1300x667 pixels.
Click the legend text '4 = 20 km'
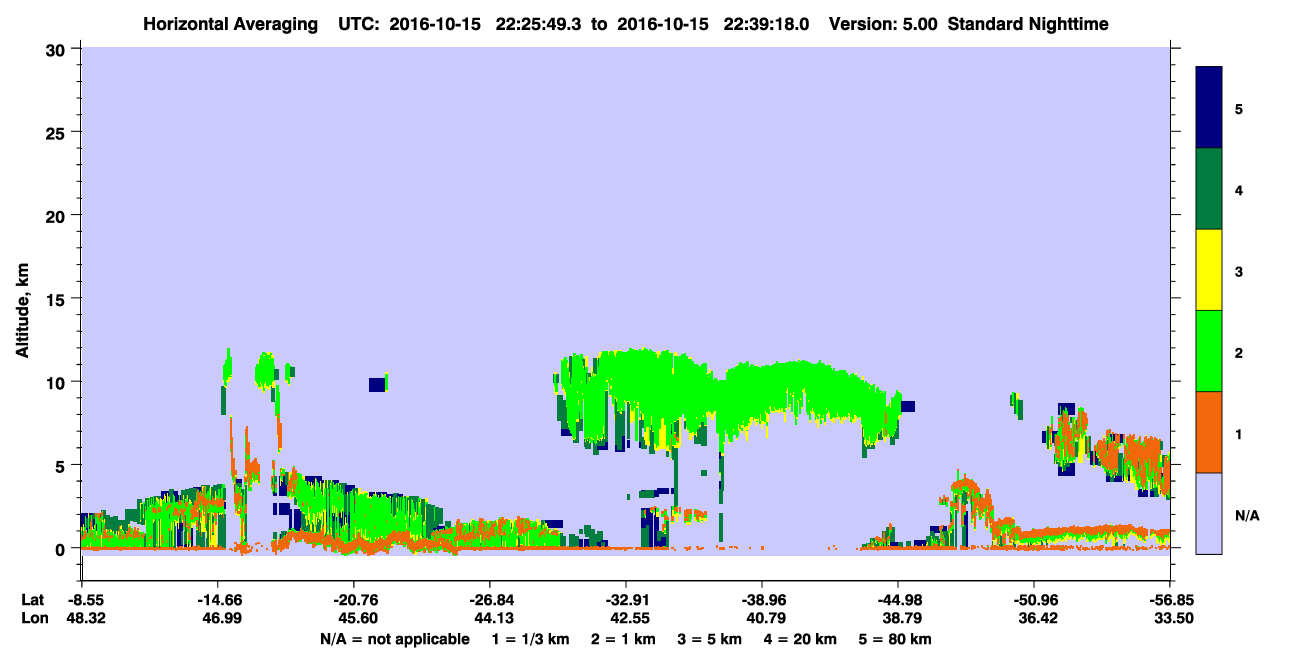point(801,639)
